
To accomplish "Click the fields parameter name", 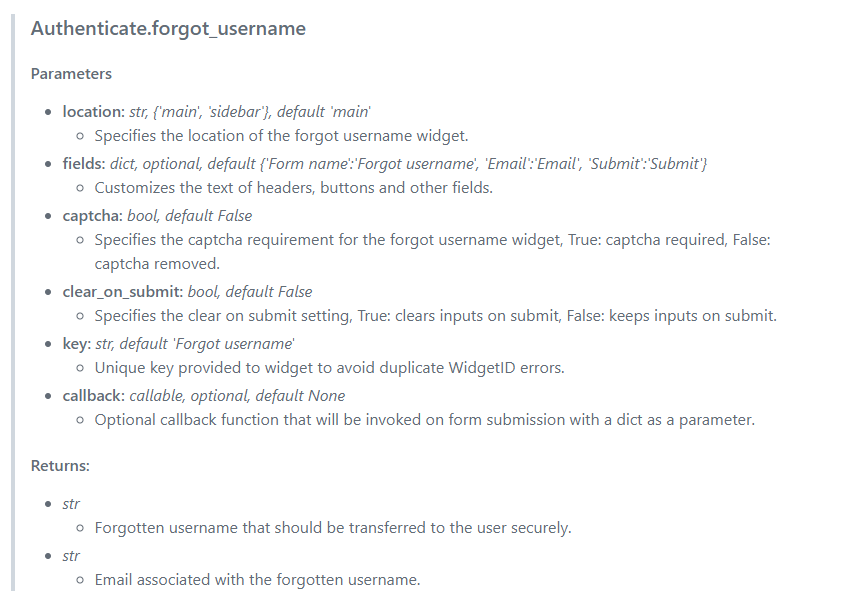I will (x=83, y=164).
